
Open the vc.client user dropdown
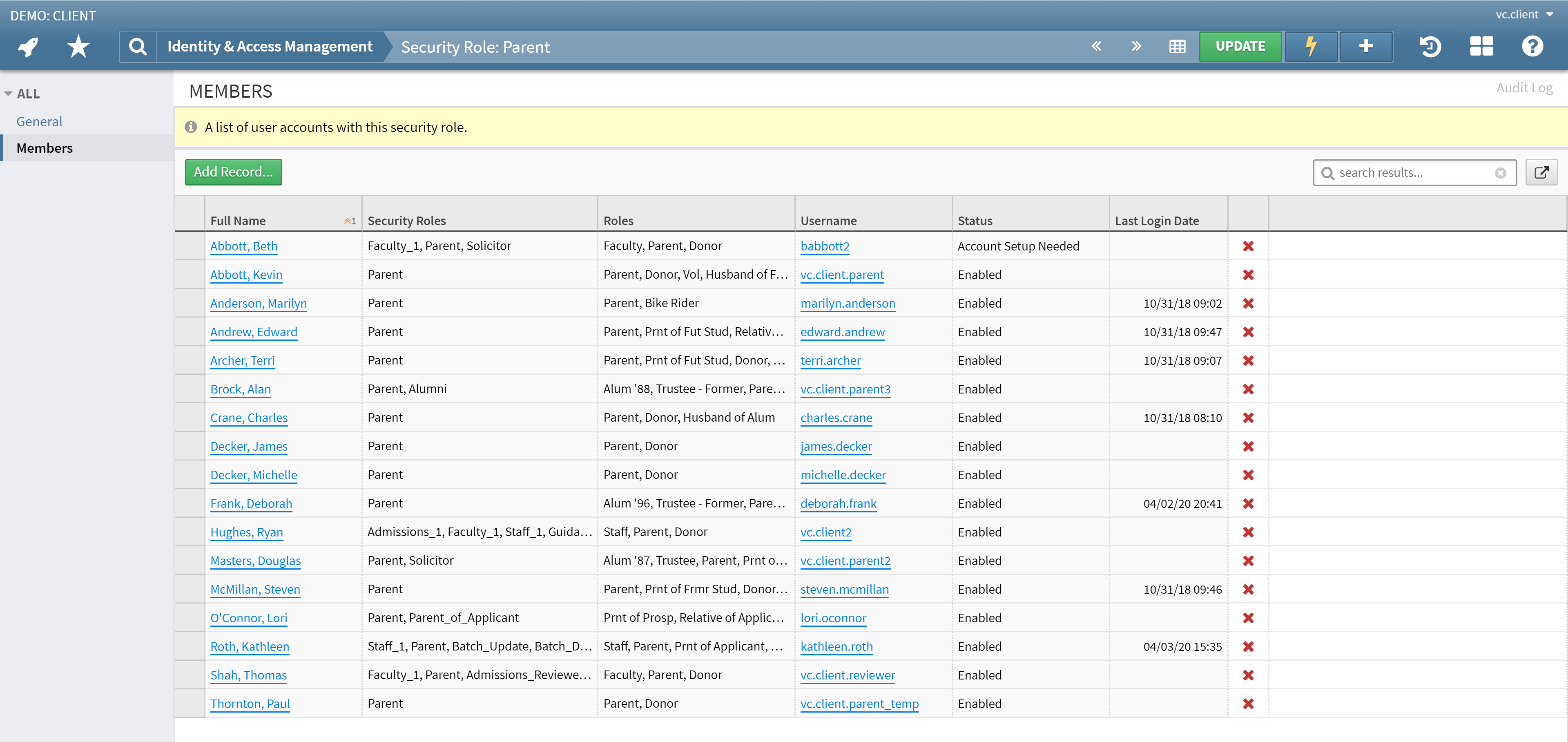pos(1524,14)
